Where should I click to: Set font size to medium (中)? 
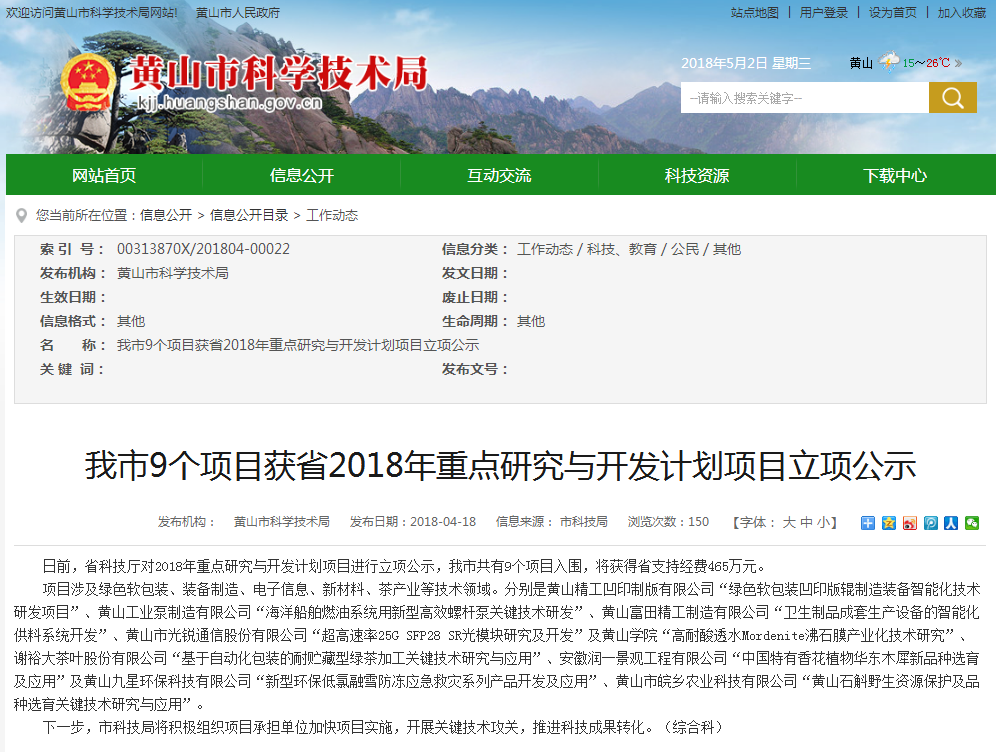[805, 522]
